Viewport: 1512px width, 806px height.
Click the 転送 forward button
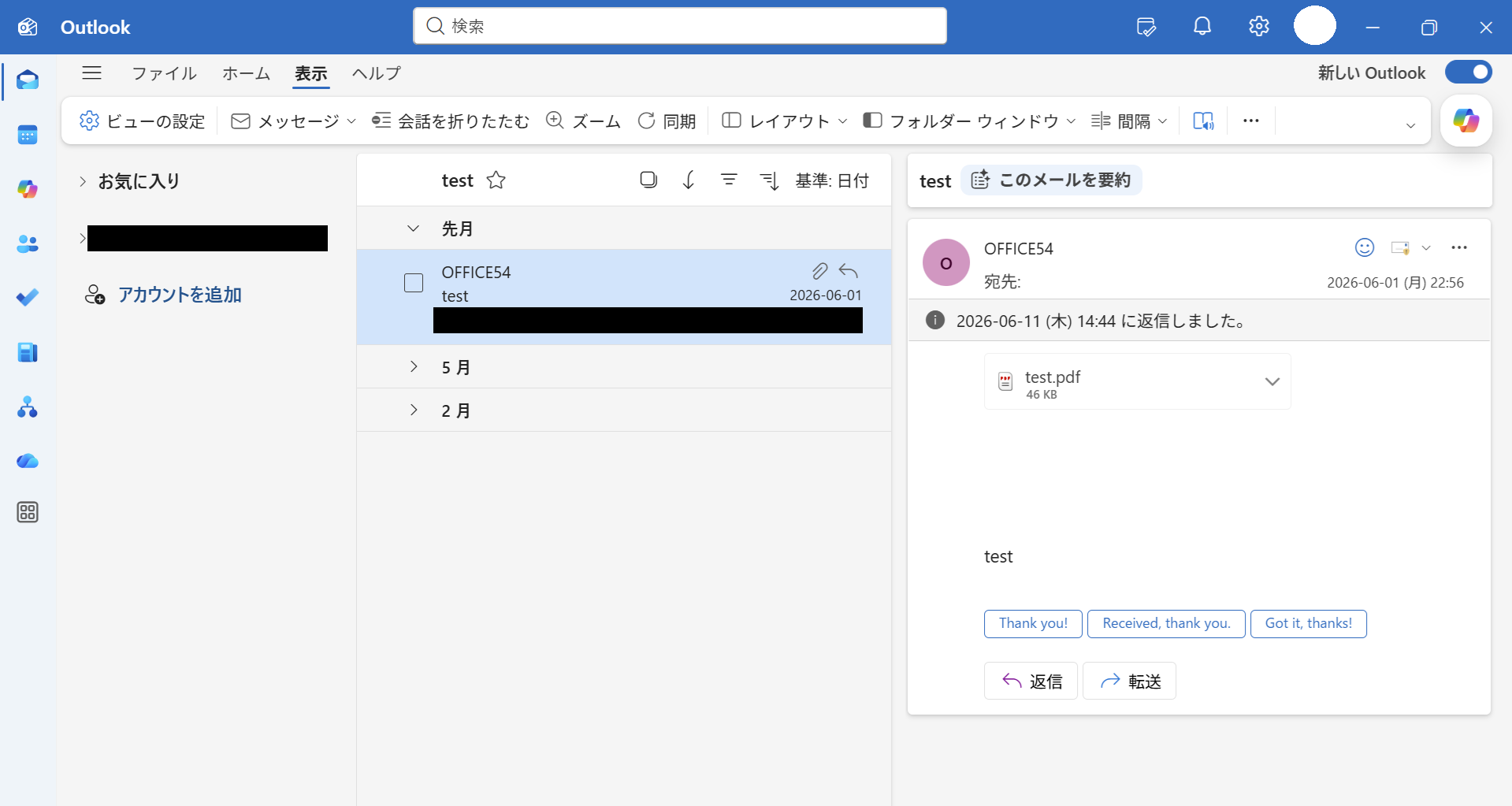click(1129, 681)
